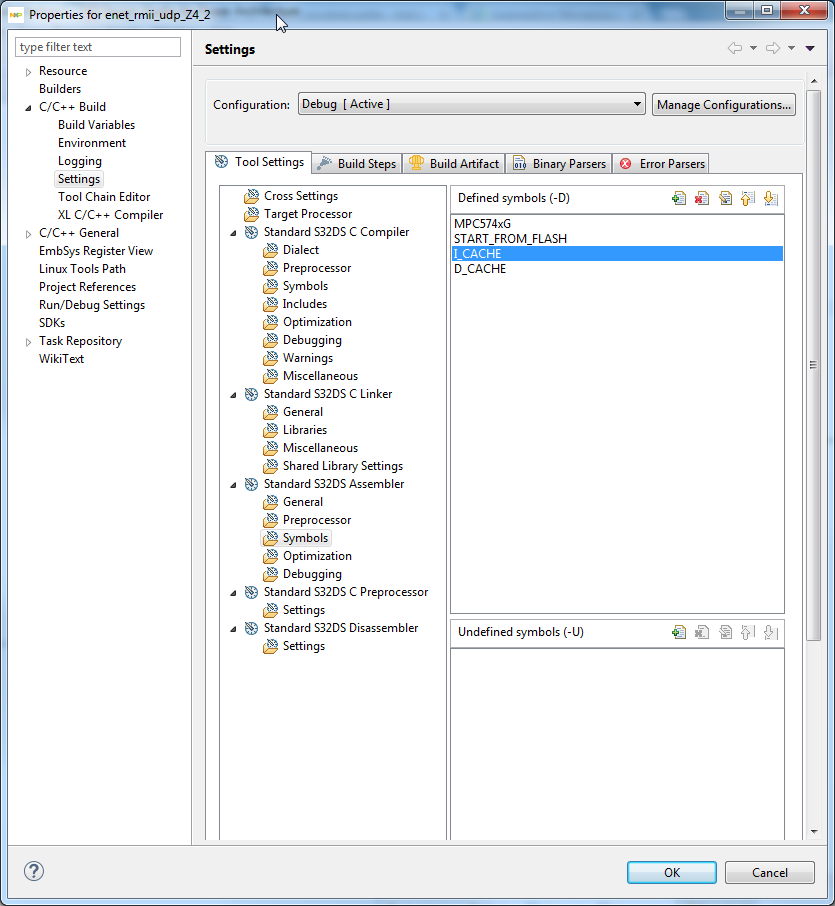Viewport: 835px width, 906px height.
Task: Click the settings pane vertical scrollbar thumb
Action: [x=814, y=365]
